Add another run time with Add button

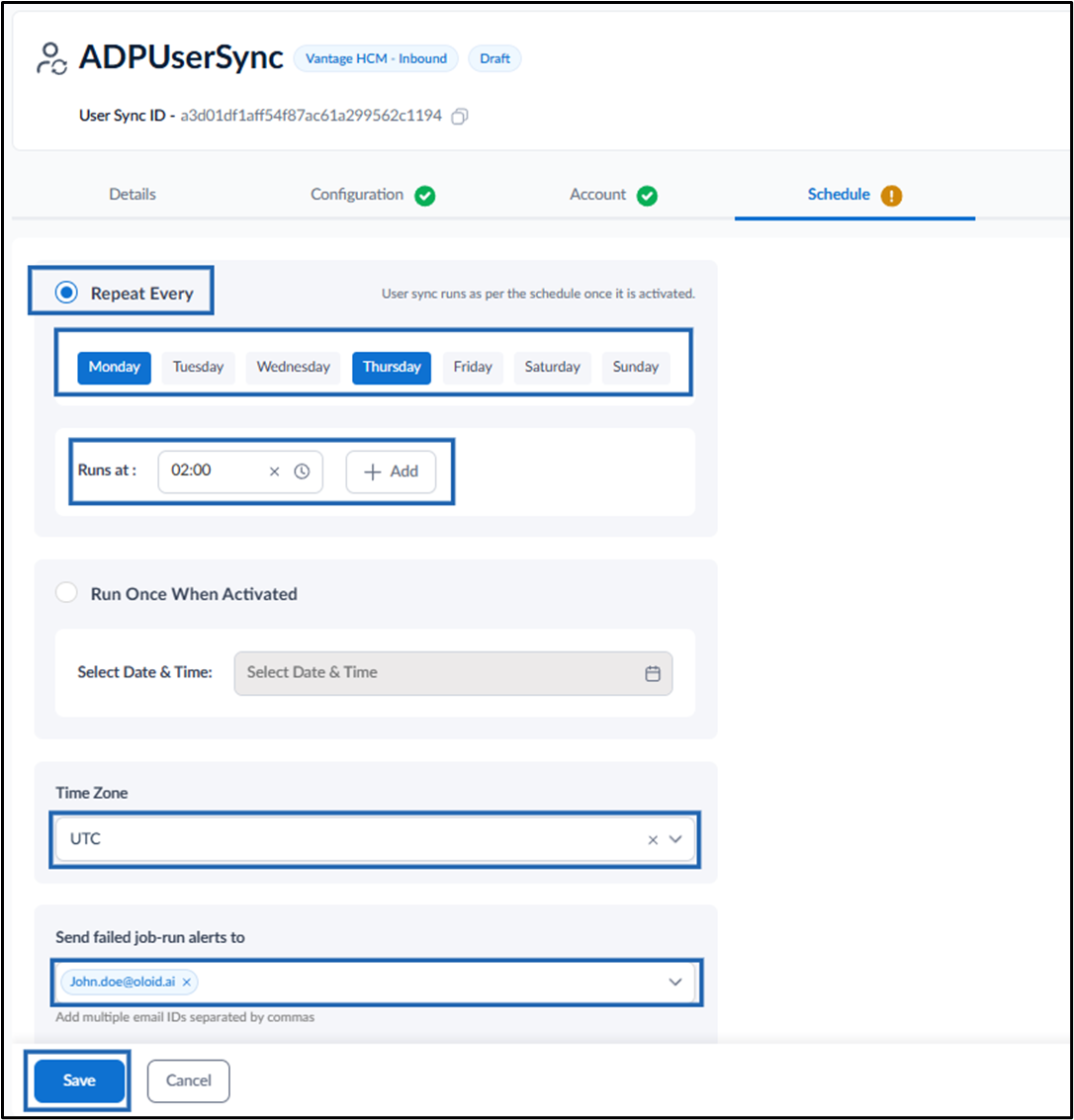pyautogui.click(x=391, y=473)
